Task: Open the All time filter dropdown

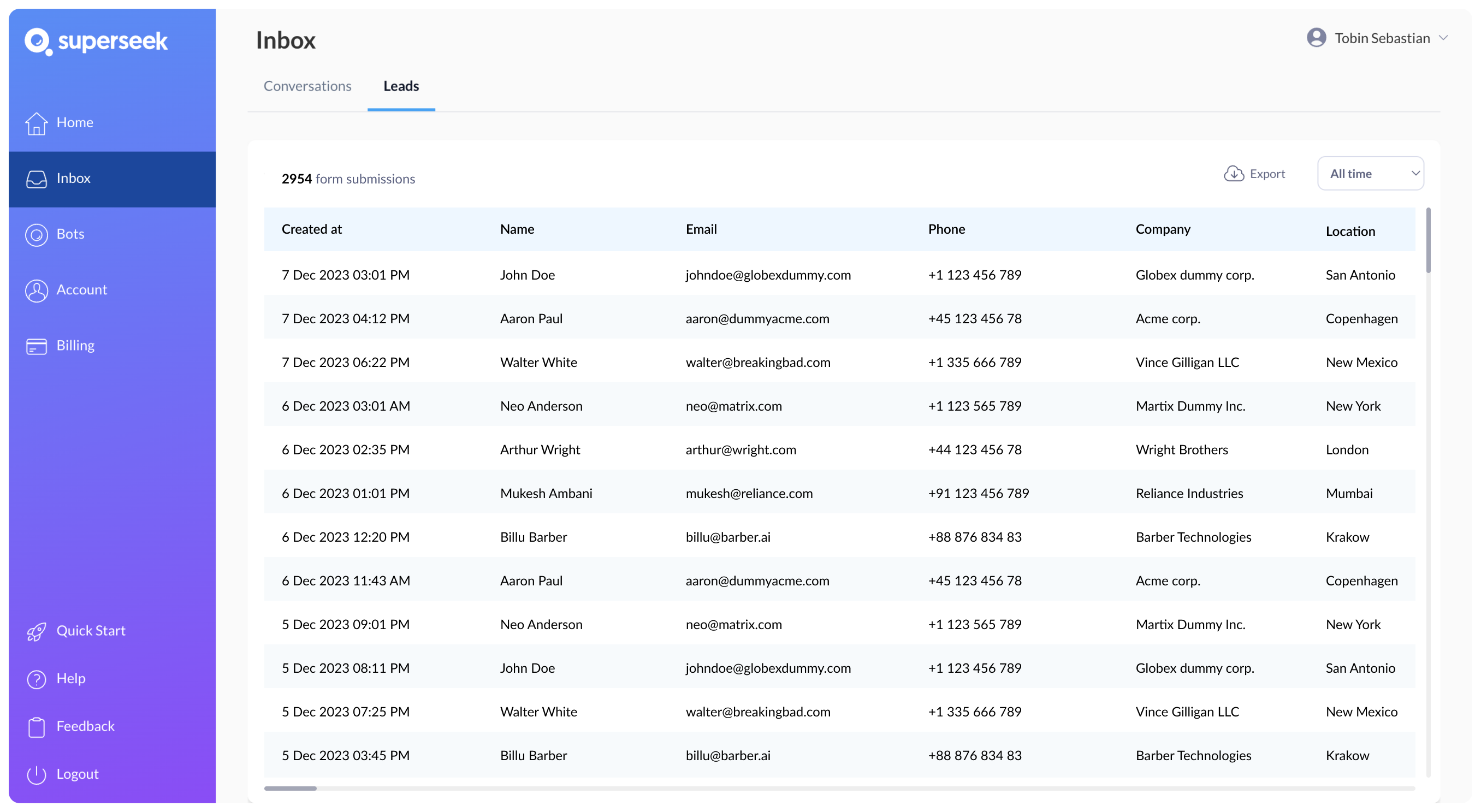Action: click(1370, 174)
